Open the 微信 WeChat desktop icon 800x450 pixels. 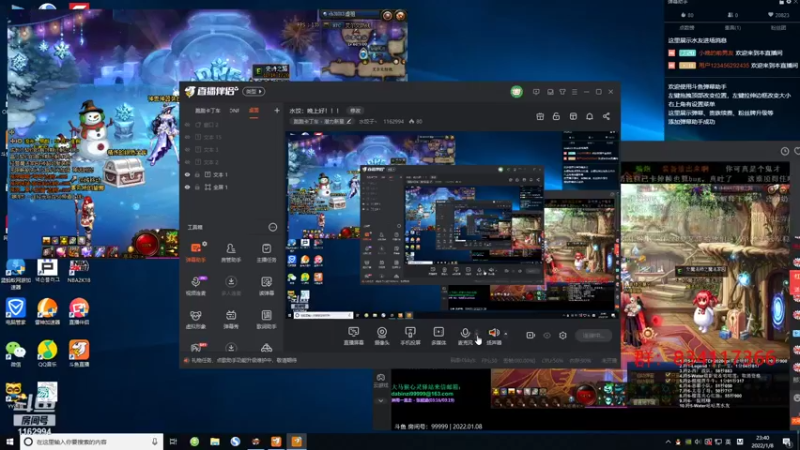pyautogui.click(x=15, y=353)
